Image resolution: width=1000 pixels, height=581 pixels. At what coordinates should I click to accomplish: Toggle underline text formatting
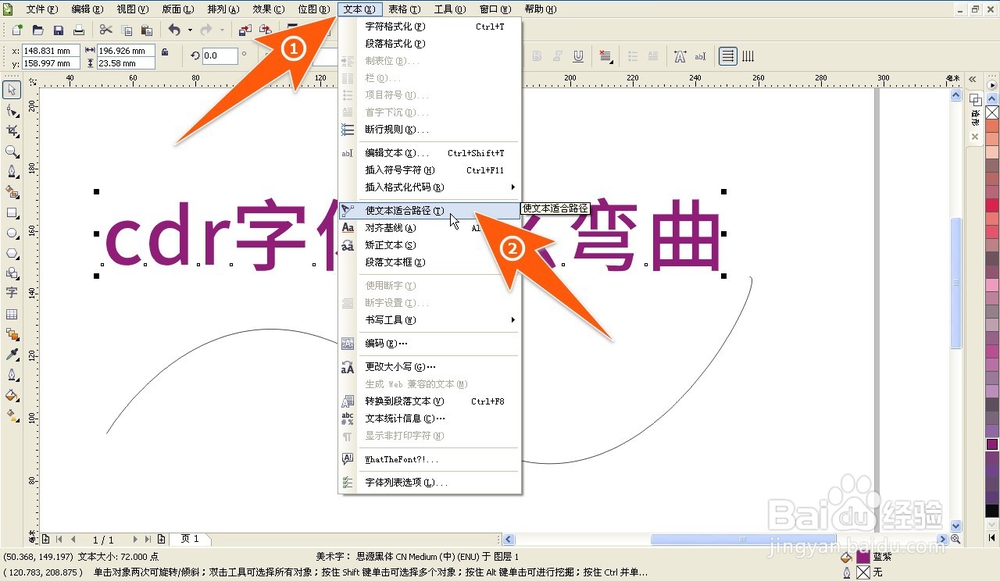click(578, 55)
